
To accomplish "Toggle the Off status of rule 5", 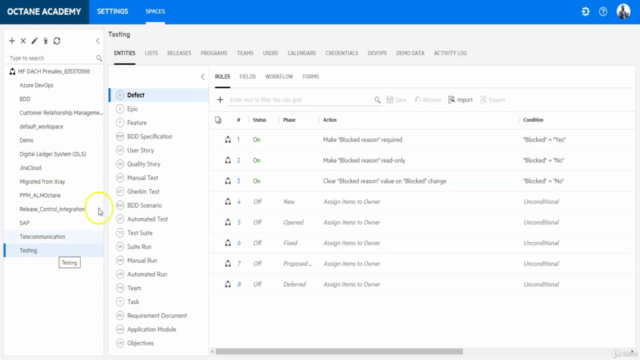I will pyautogui.click(x=257, y=222).
